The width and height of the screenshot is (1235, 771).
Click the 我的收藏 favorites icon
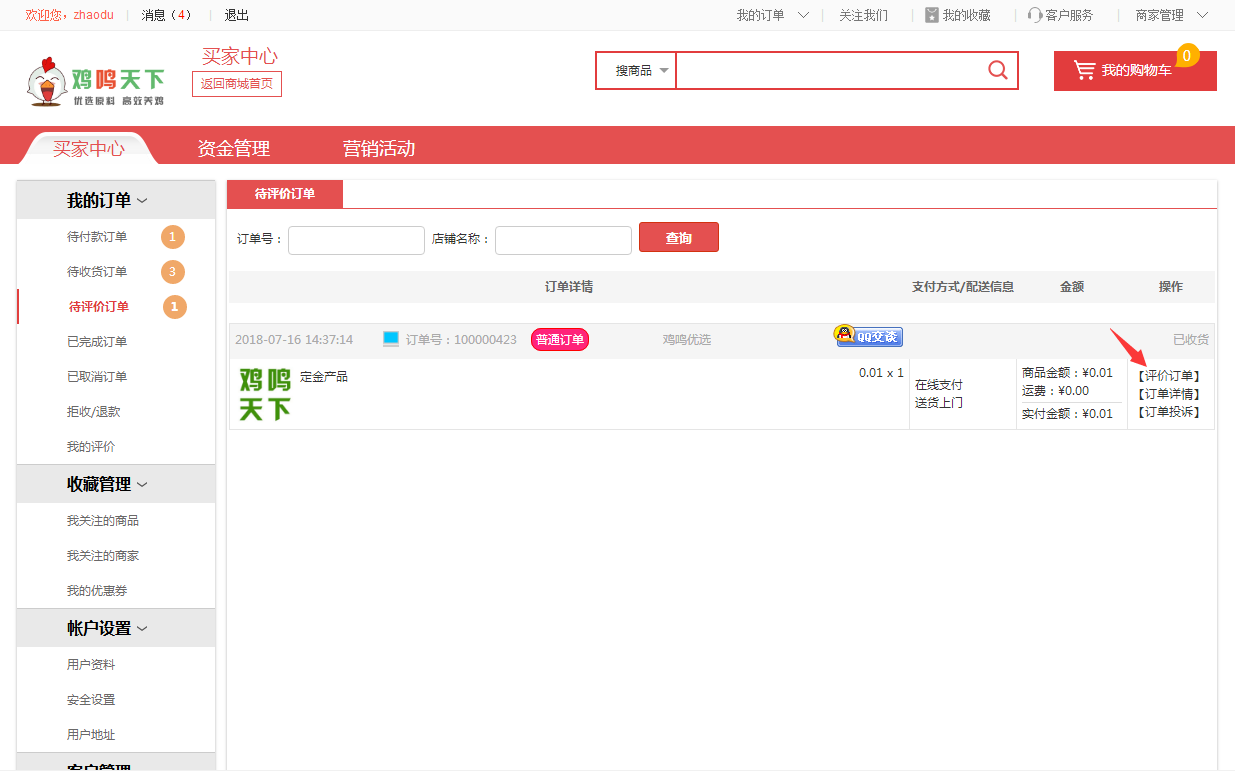(932, 15)
